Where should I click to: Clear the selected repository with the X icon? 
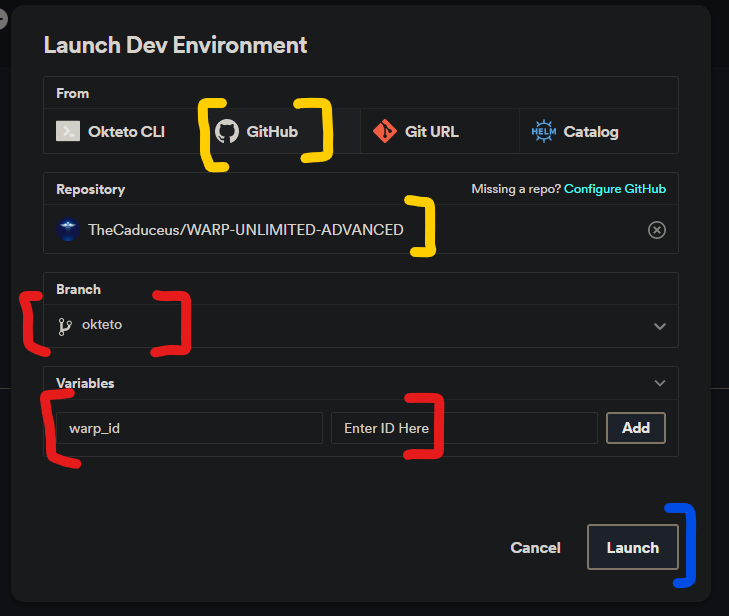(x=656, y=230)
